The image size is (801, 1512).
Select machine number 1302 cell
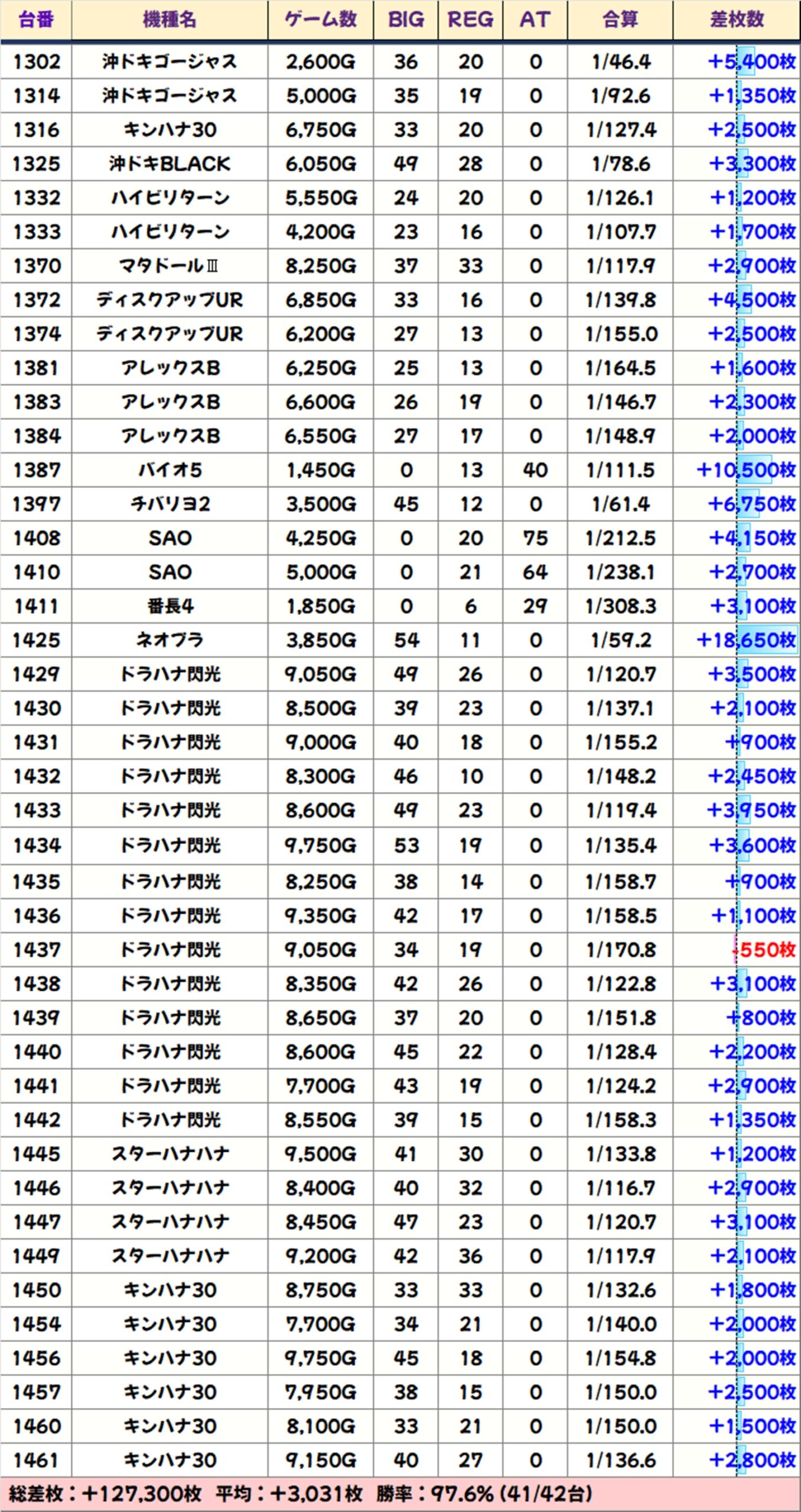(37, 61)
